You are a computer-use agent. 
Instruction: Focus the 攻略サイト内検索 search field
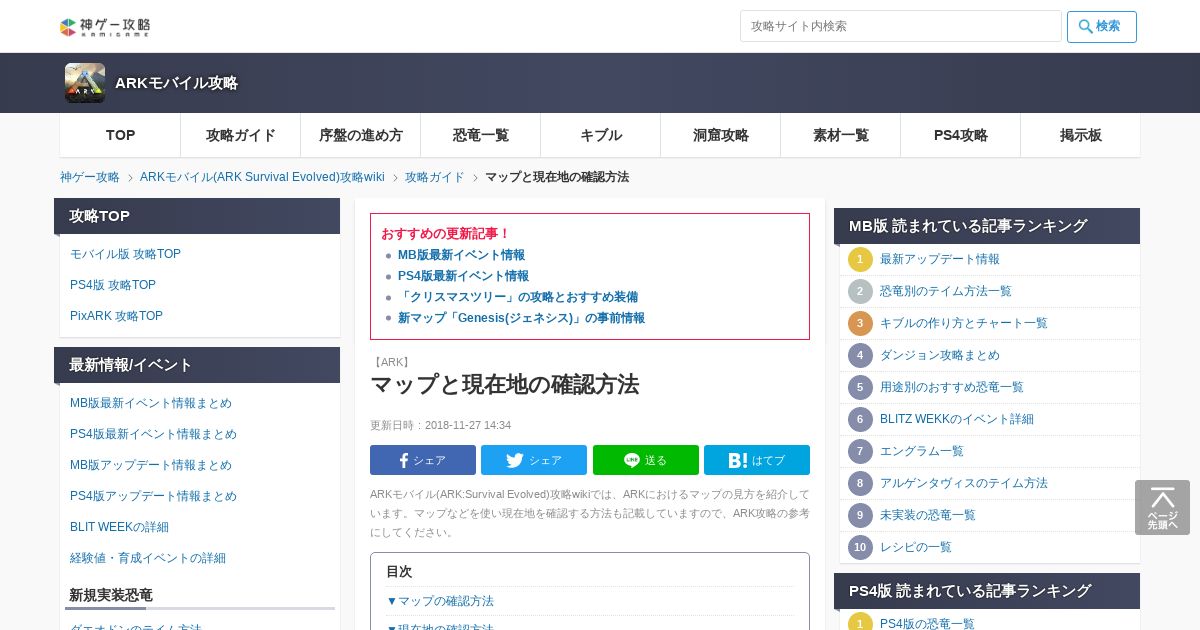pyautogui.click(x=900, y=26)
